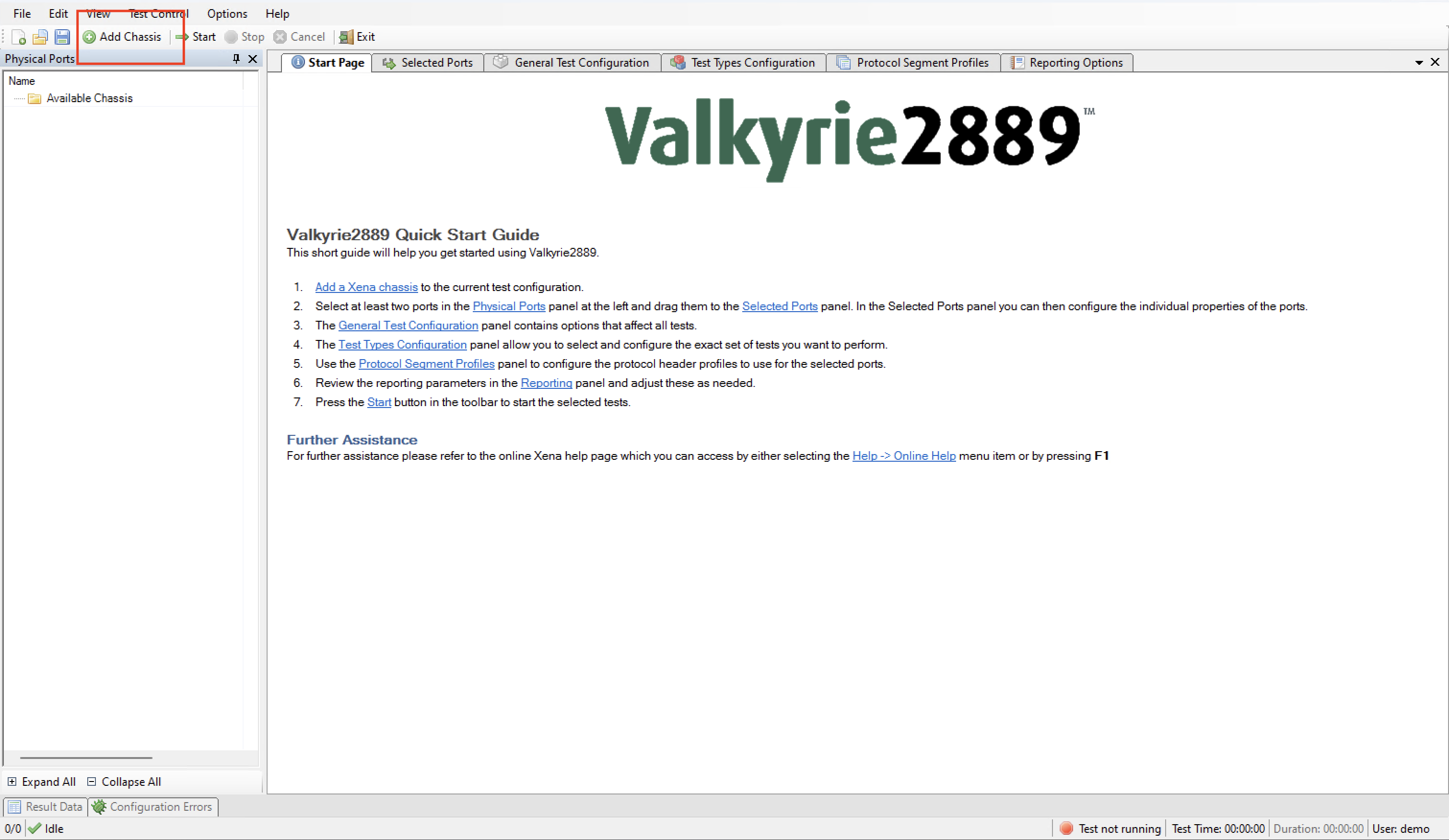Open the Help menu
This screenshot has width=1449, height=840.
click(x=277, y=14)
